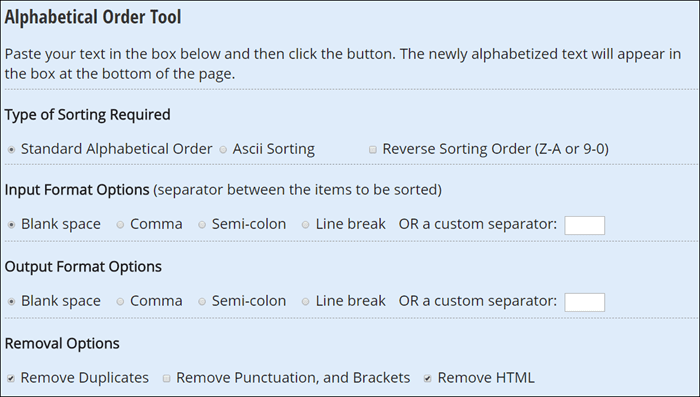The height and width of the screenshot is (397, 700).
Task: Choose Semi-colon for output format
Action: pyautogui.click(x=202, y=301)
